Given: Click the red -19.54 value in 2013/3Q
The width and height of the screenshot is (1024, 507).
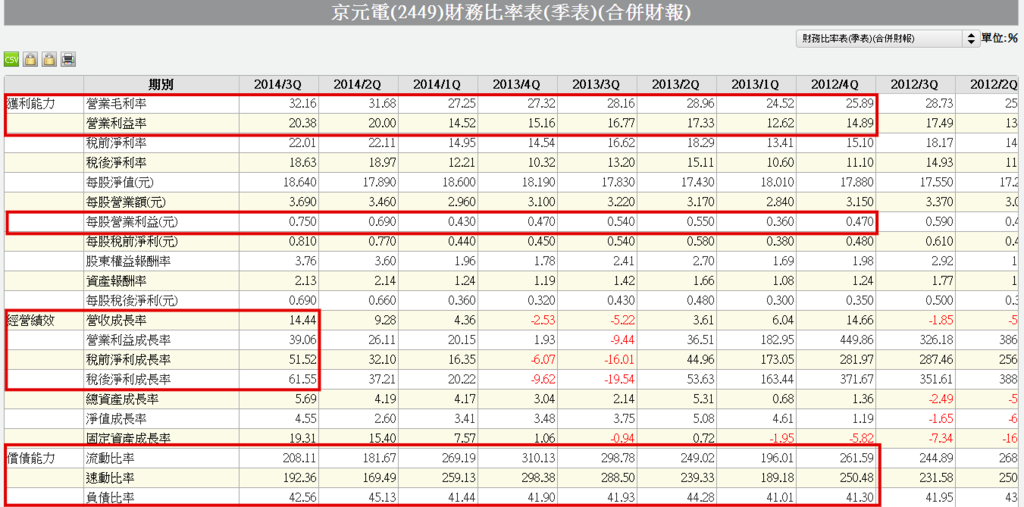Looking at the screenshot, I should click(620, 380).
